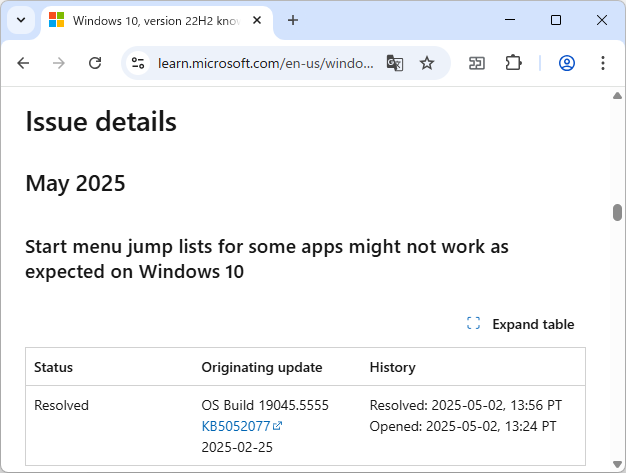Screen dimensions: 626x473
Task: Click the May 2025 heading
Action: pyautogui.click(x=75, y=183)
